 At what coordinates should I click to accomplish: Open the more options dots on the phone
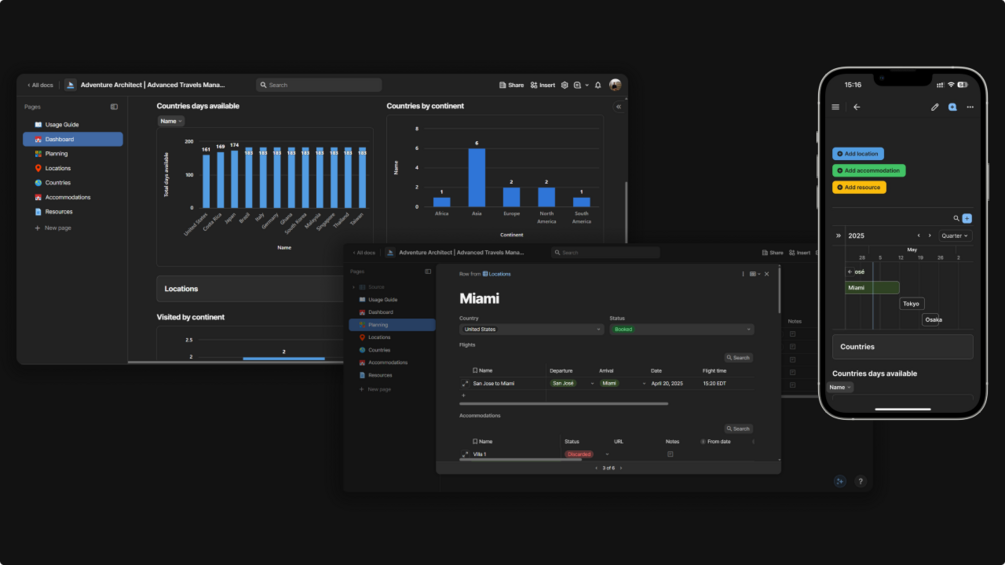point(970,107)
